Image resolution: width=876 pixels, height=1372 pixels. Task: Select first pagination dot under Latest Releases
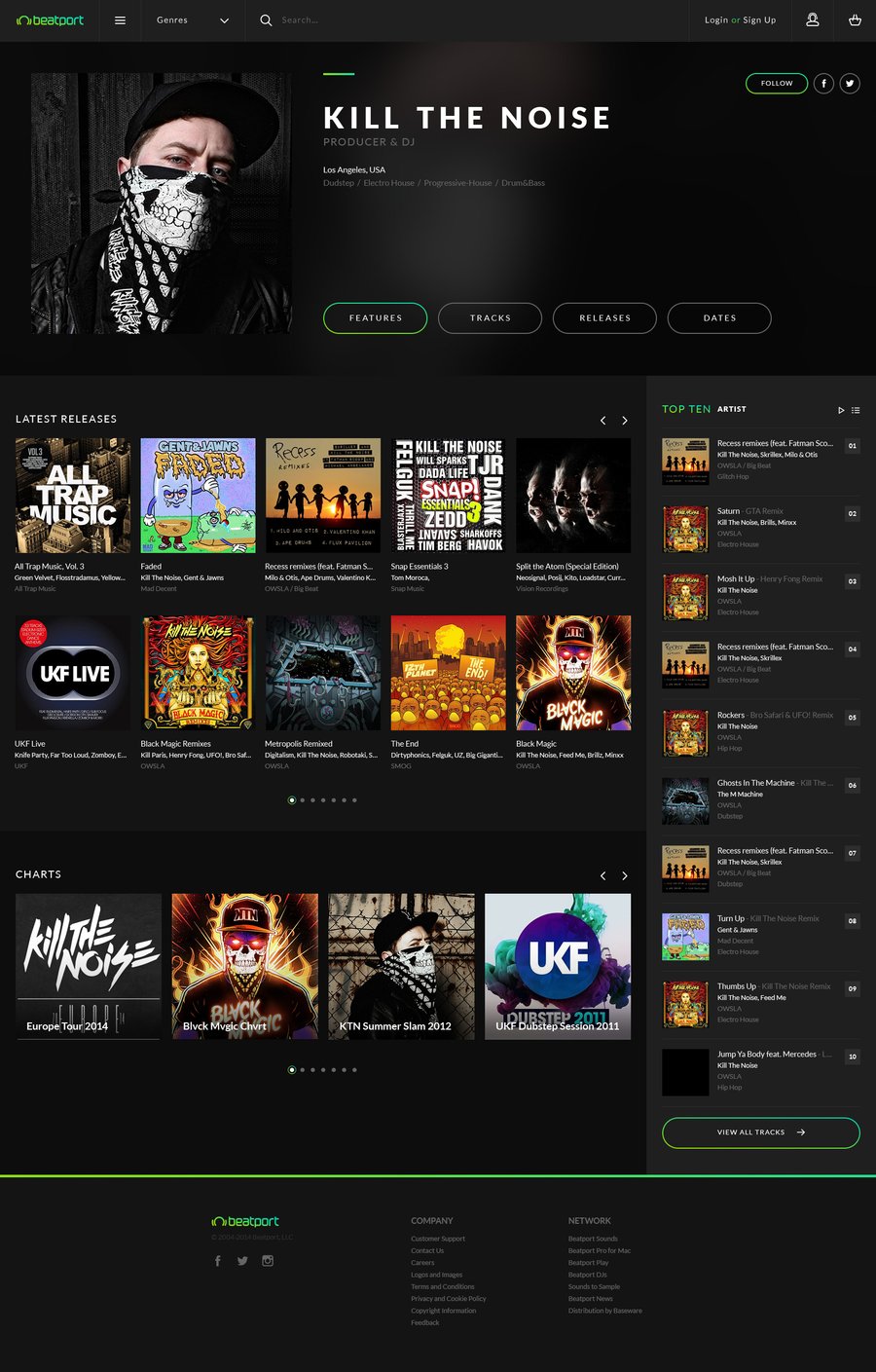292,800
